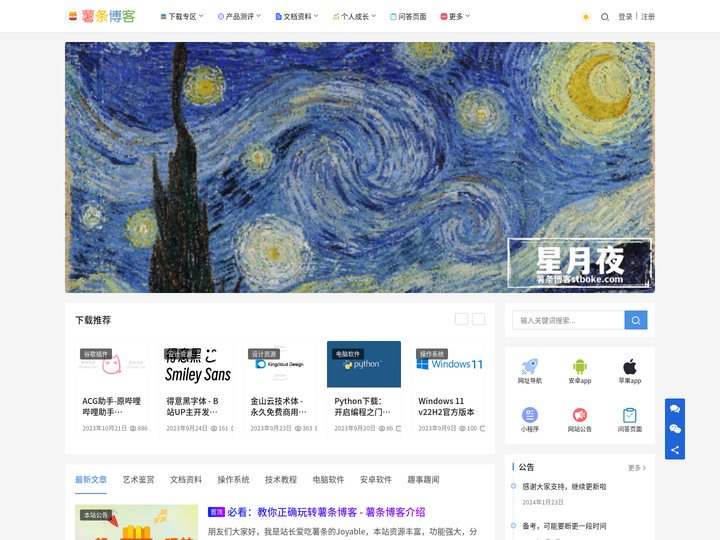Open the header search magnifier icon
The height and width of the screenshot is (540, 720).
pos(605,17)
